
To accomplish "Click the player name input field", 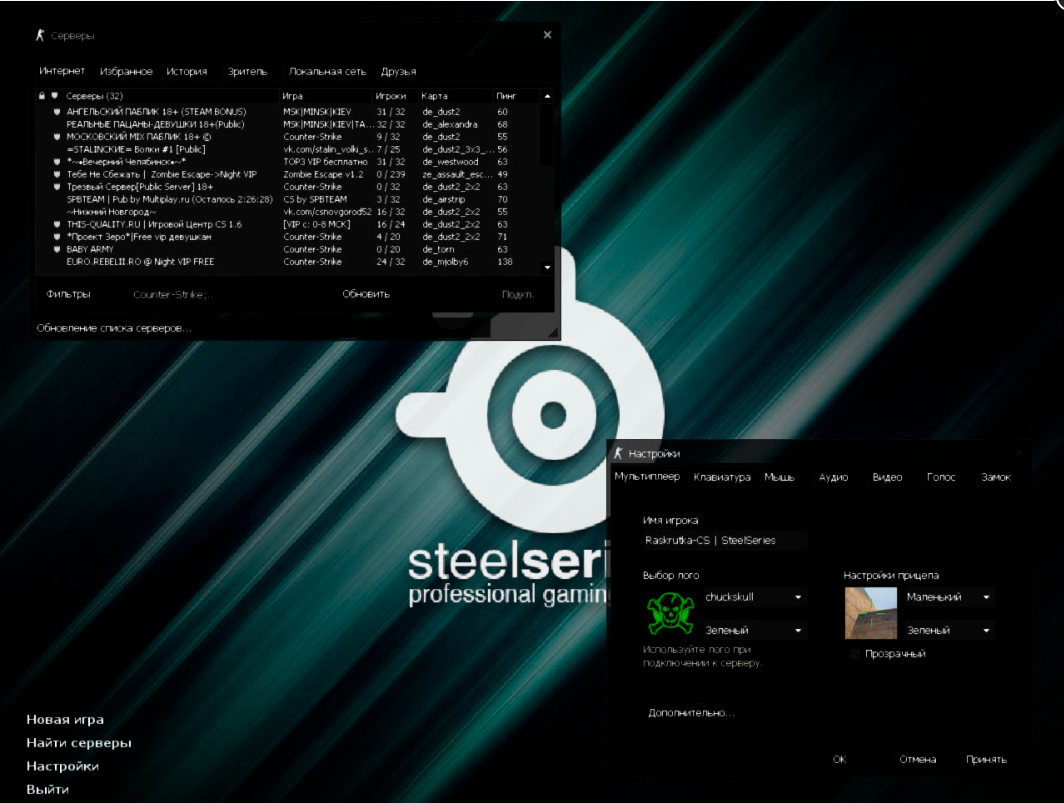I will click(x=724, y=540).
